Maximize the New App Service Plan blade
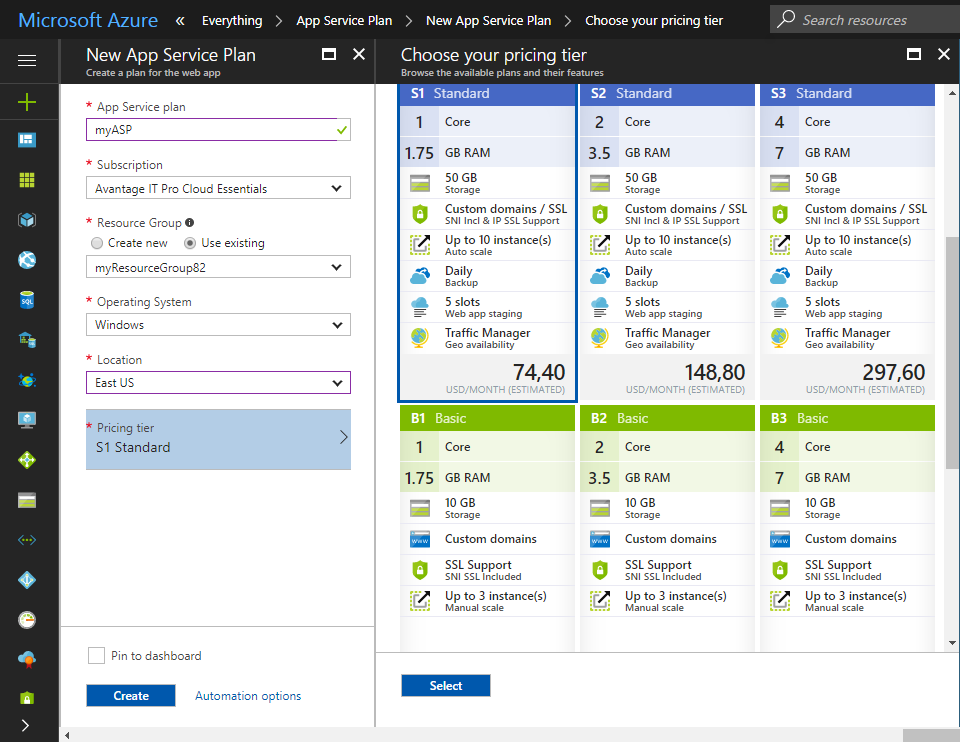This screenshot has height=742, width=960. [x=329, y=54]
